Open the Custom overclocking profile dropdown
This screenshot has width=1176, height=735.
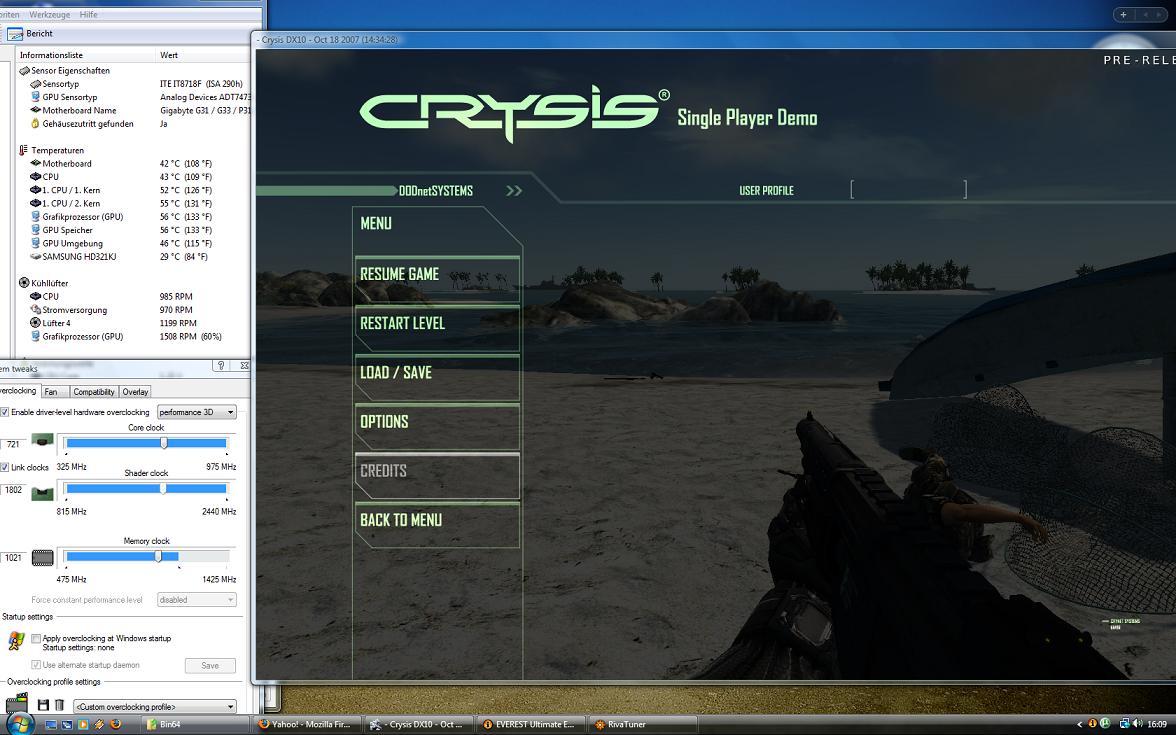[x=154, y=706]
